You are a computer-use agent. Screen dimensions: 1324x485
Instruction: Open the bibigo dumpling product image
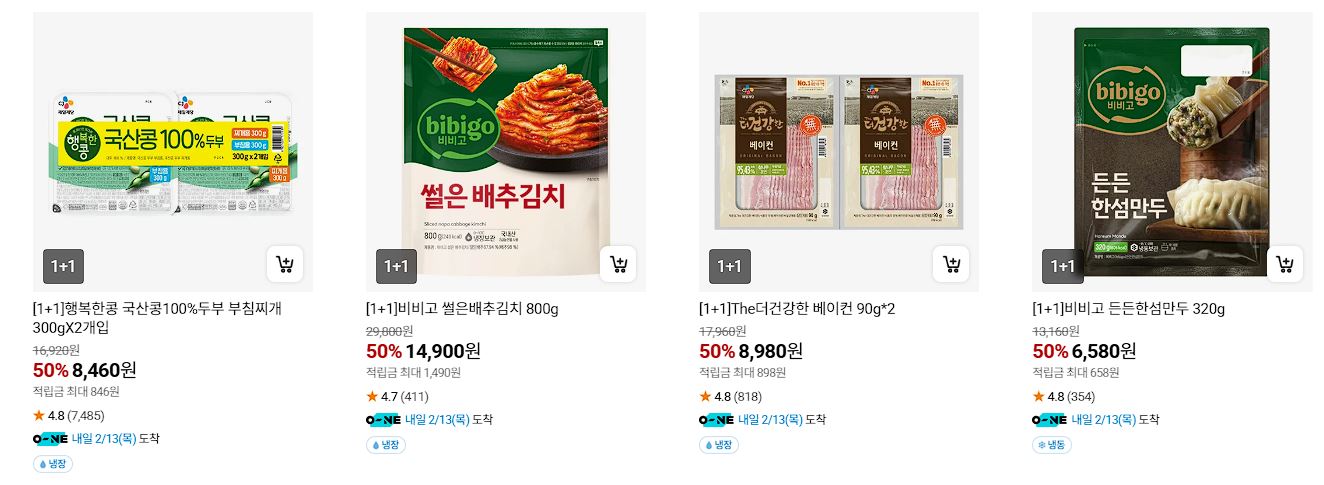point(1172,152)
